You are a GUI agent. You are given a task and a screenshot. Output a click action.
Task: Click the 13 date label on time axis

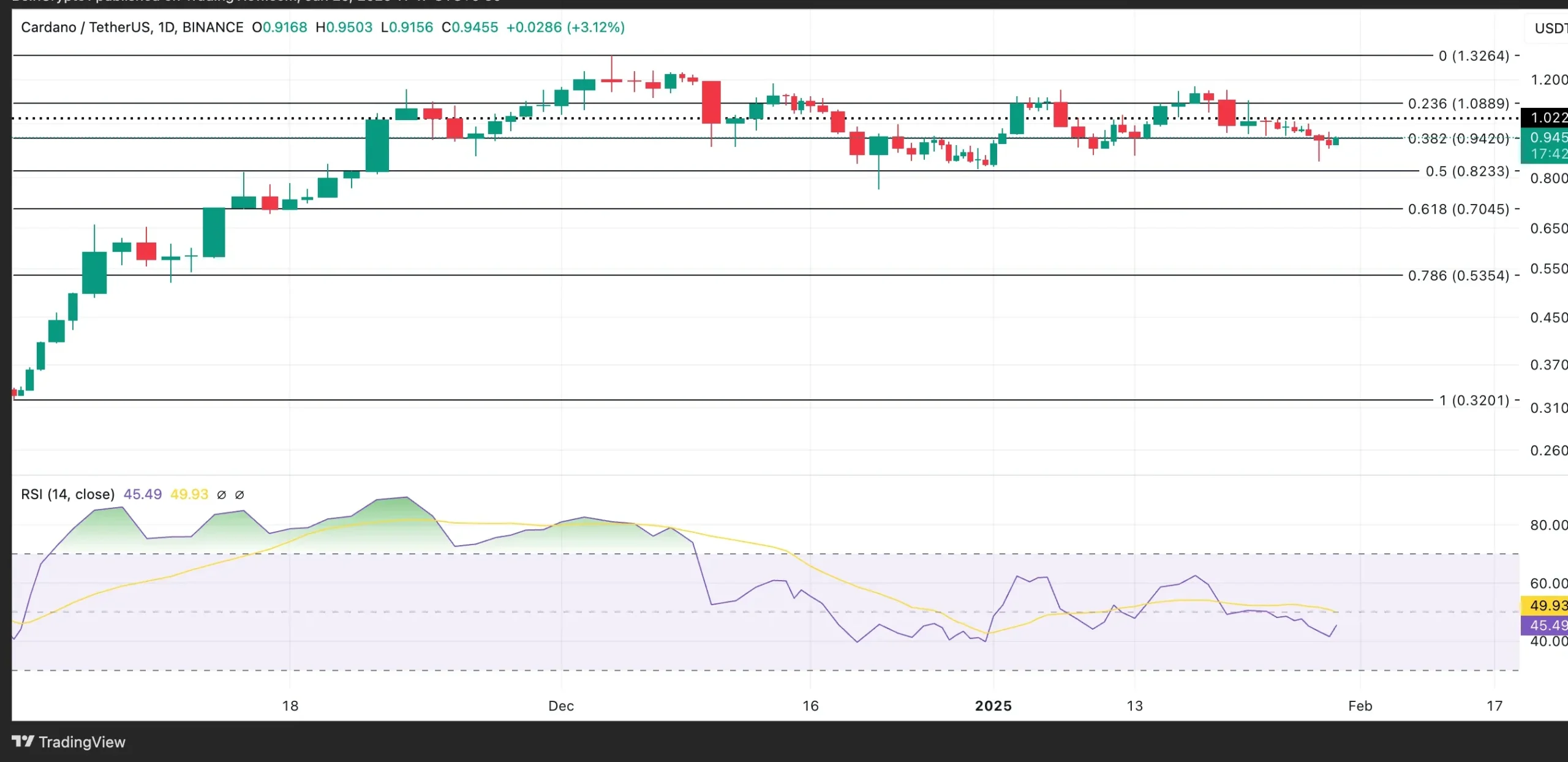[x=1135, y=706]
